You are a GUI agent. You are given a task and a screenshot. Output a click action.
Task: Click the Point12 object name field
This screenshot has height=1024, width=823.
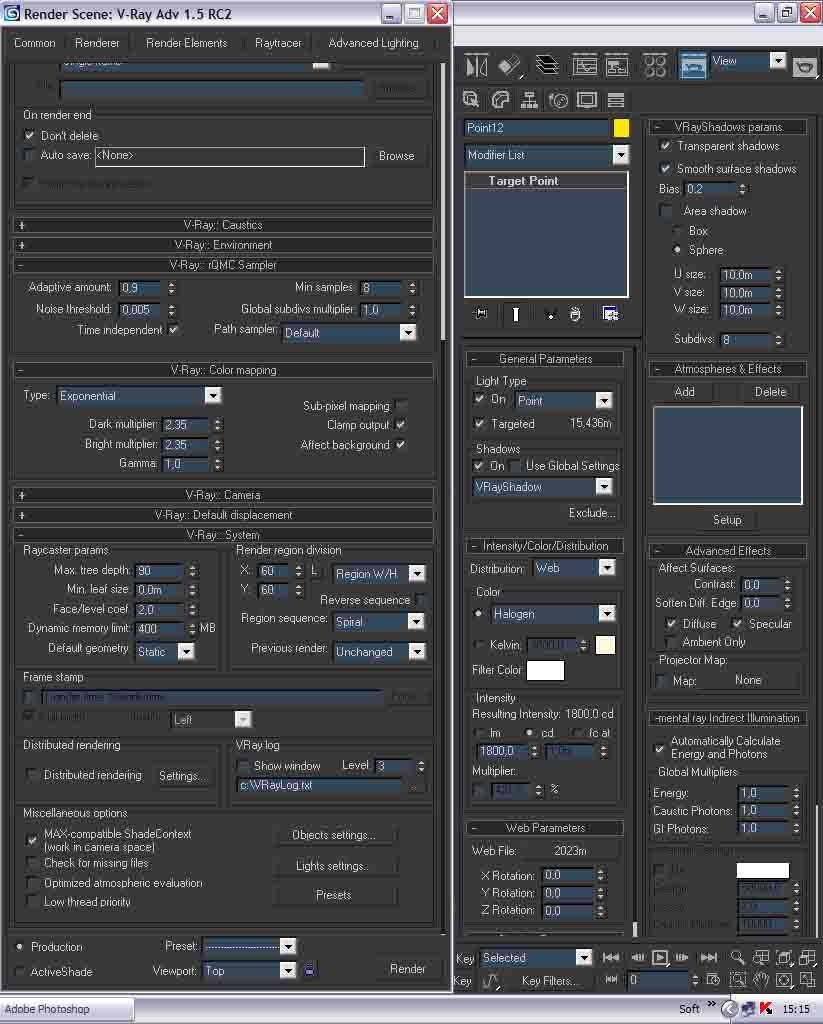click(x=537, y=128)
